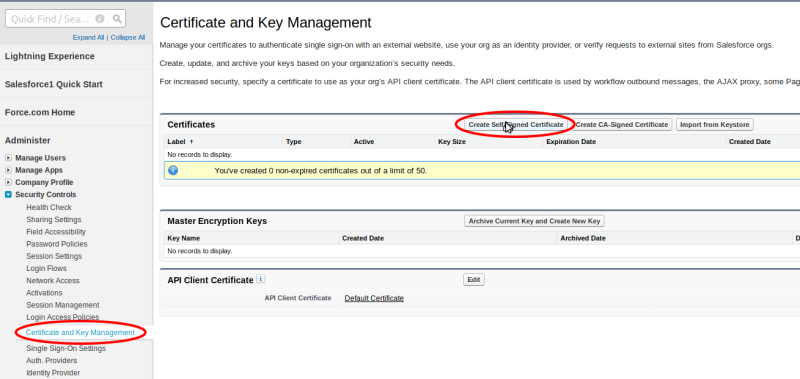
Task: Open Session Settings
Action: point(54,256)
